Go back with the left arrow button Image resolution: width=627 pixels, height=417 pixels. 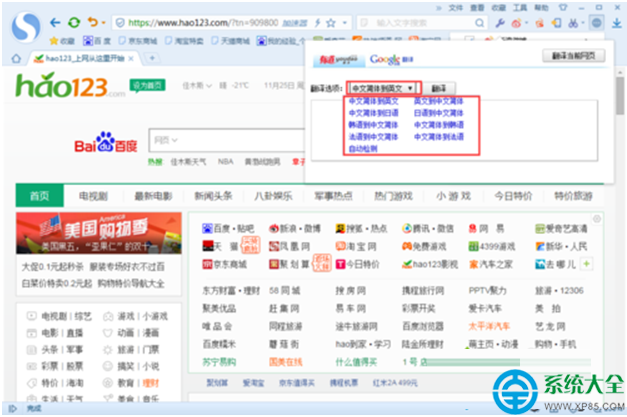coord(55,23)
